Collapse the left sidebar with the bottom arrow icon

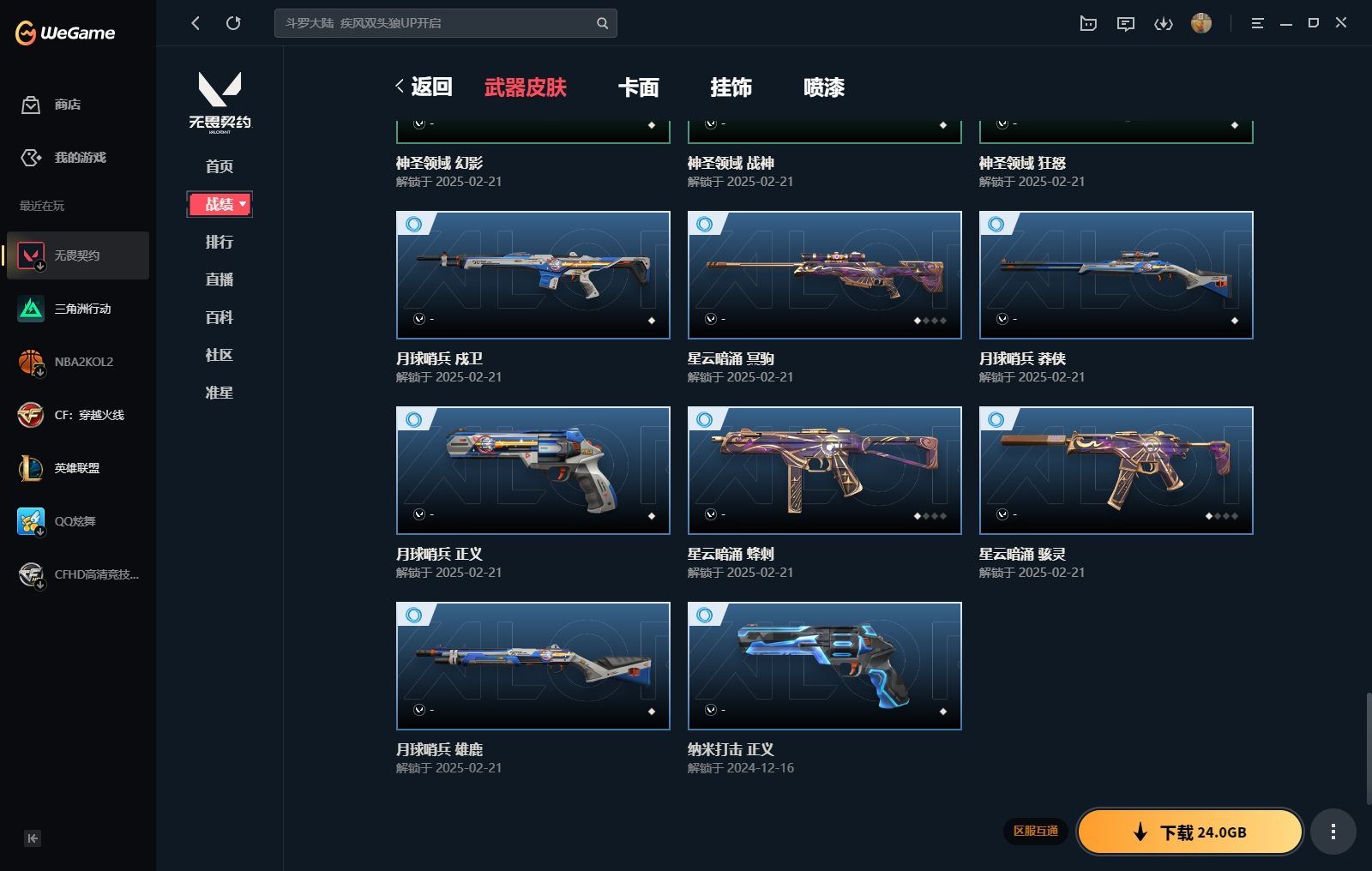click(x=33, y=838)
